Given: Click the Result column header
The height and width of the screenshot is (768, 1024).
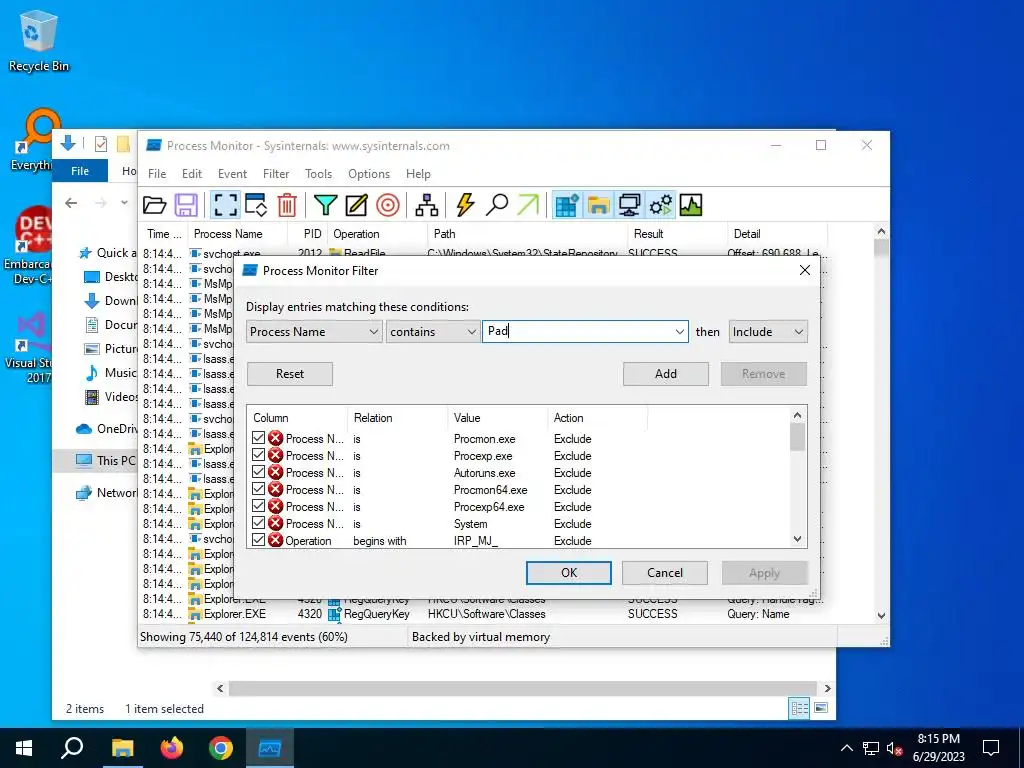Looking at the screenshot, I should click(x=677, y=234).
